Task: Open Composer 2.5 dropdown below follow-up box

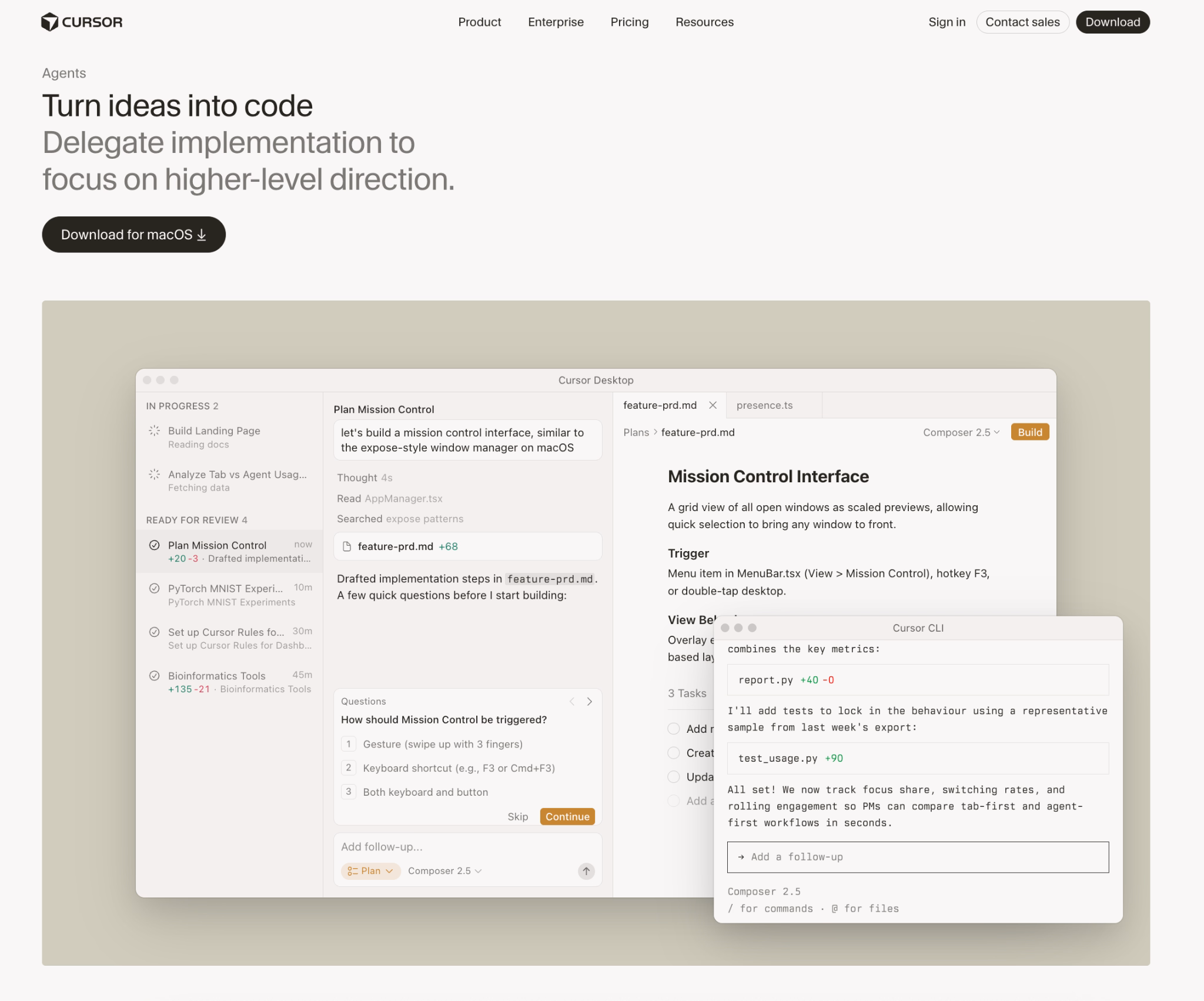Action: click(x=444, y=871)
